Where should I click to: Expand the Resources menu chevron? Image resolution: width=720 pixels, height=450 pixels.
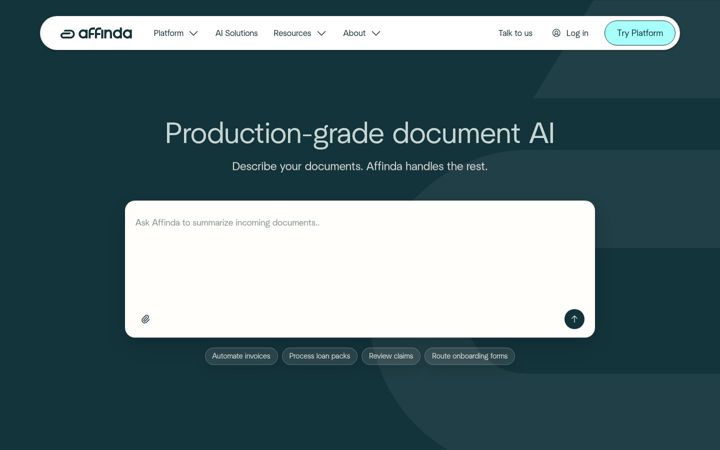[x=321, y=34]
